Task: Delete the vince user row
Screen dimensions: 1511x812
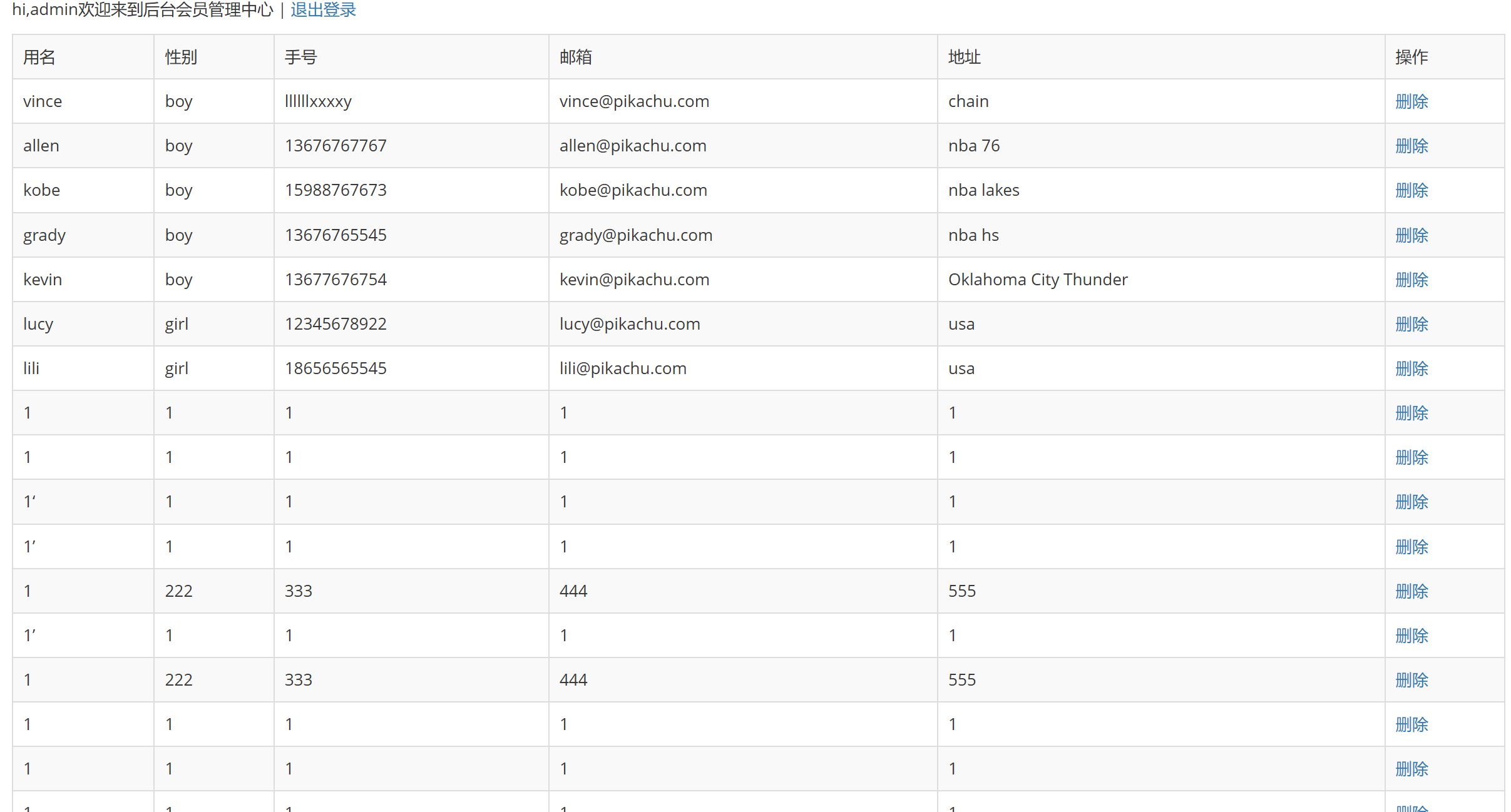Action: (x=1411, y=101)
